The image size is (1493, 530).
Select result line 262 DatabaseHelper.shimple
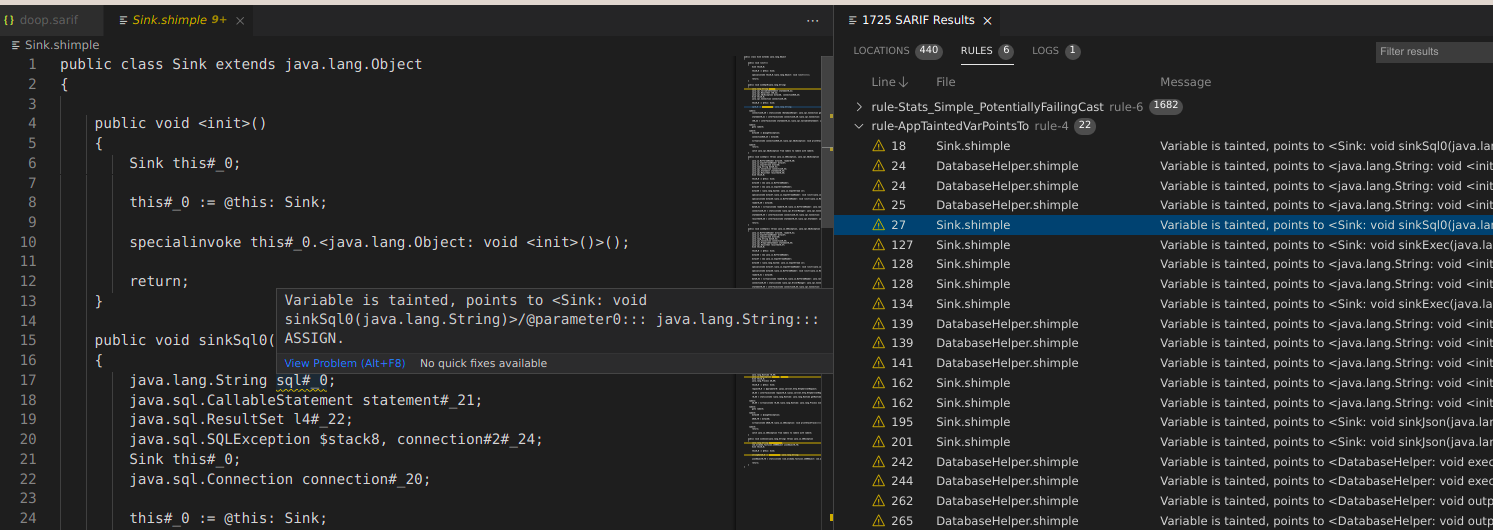point(1163,501)
